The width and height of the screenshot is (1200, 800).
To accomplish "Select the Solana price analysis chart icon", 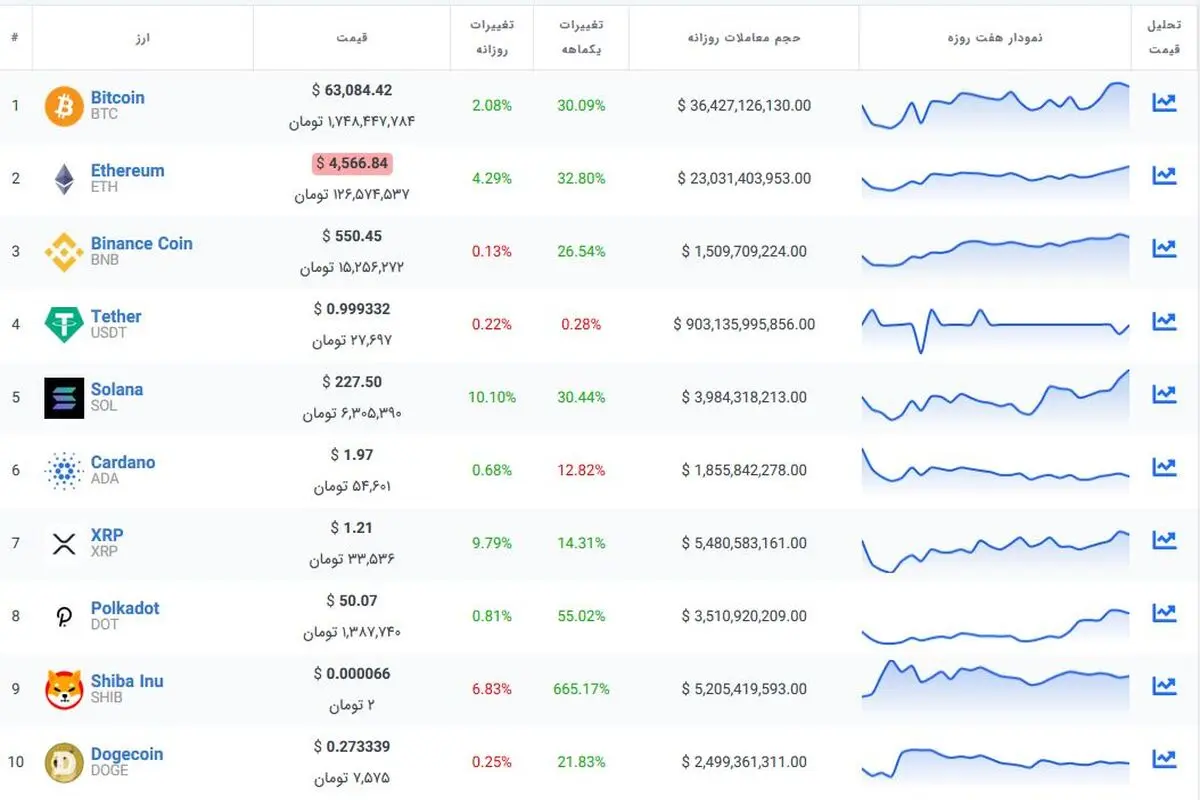I will coord(1164,394).
